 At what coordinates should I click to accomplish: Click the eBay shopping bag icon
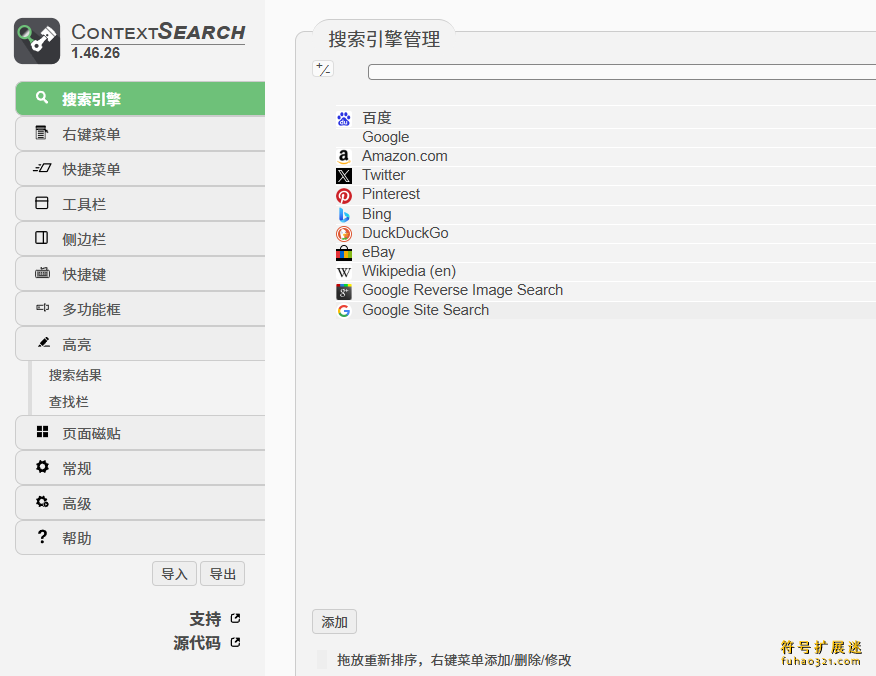[344, 253]
